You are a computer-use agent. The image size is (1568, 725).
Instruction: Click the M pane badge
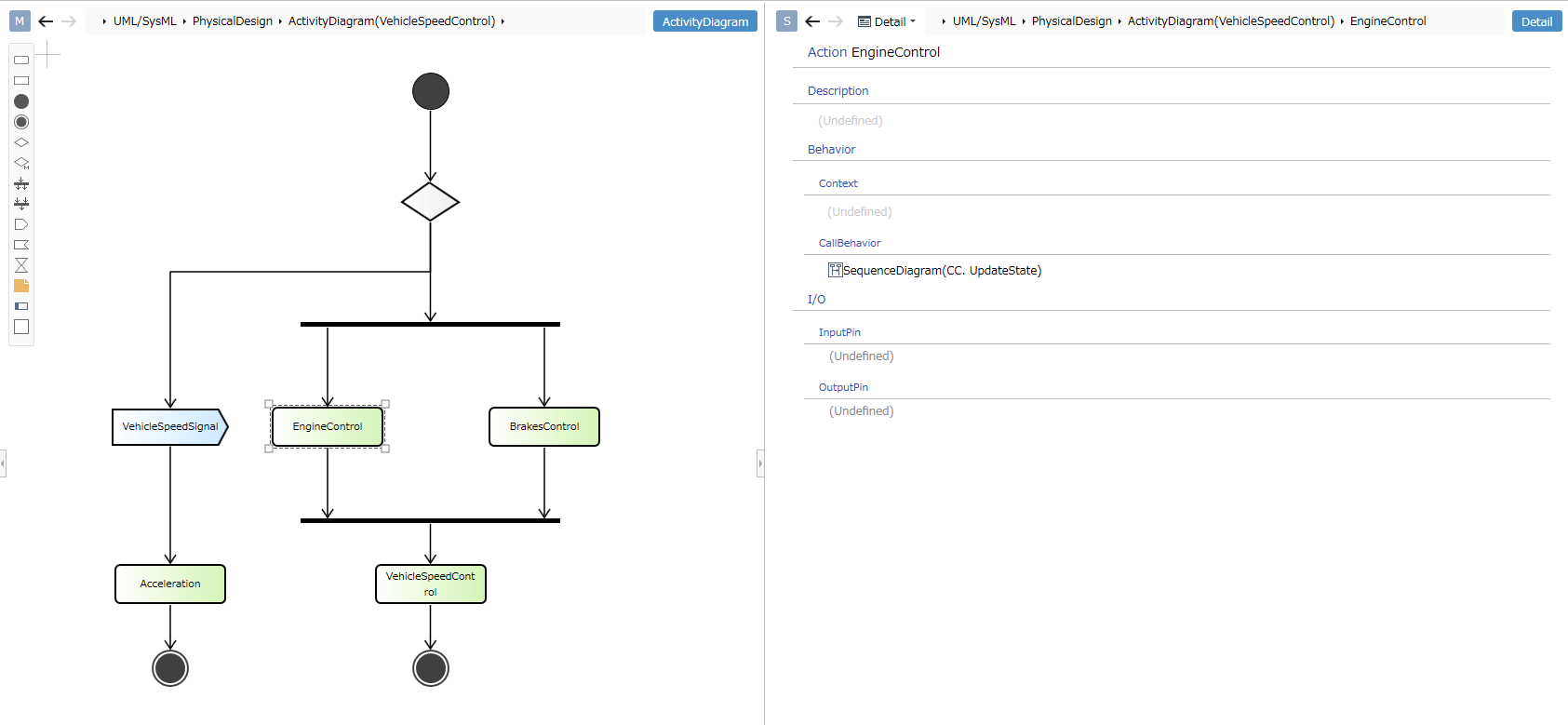click(x=20, y=20)
